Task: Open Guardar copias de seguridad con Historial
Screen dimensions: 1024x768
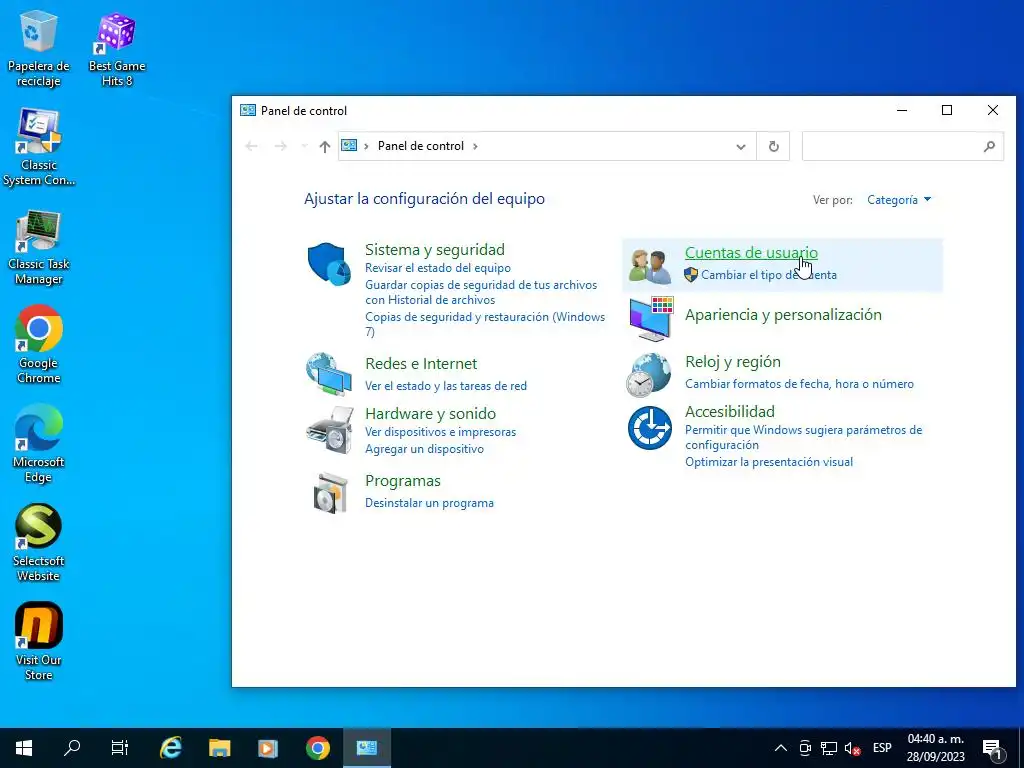Action: coord(481,293)
